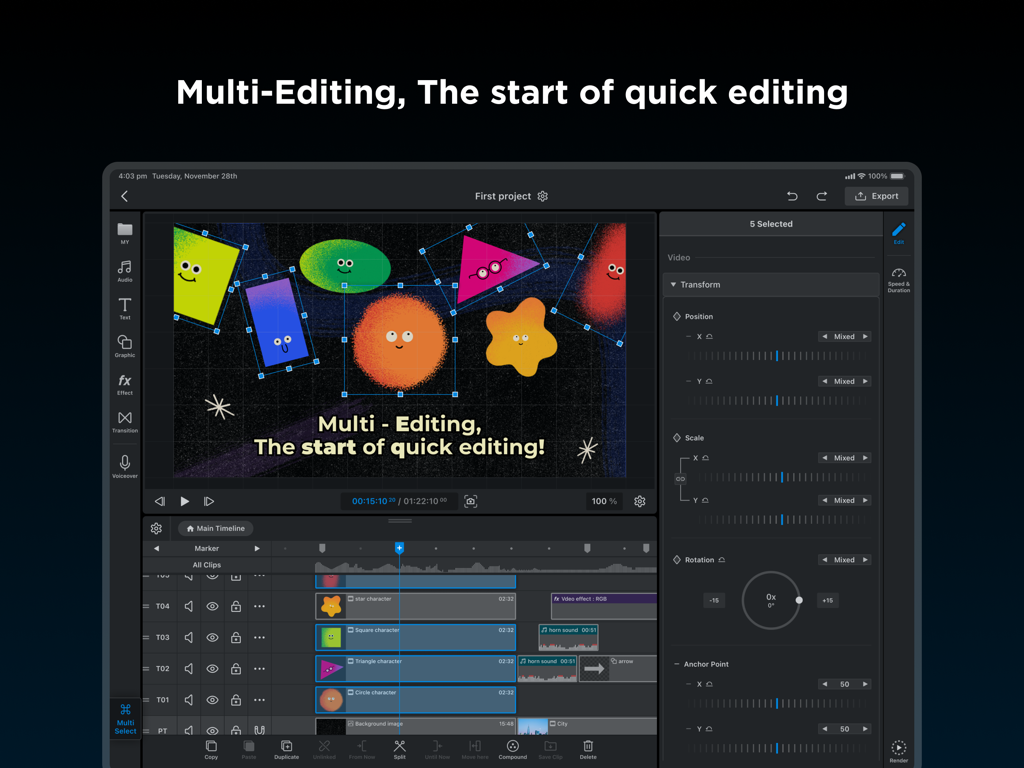1024x768 pixels.
Task: Create a Compound clip
Action: [512, 748]
